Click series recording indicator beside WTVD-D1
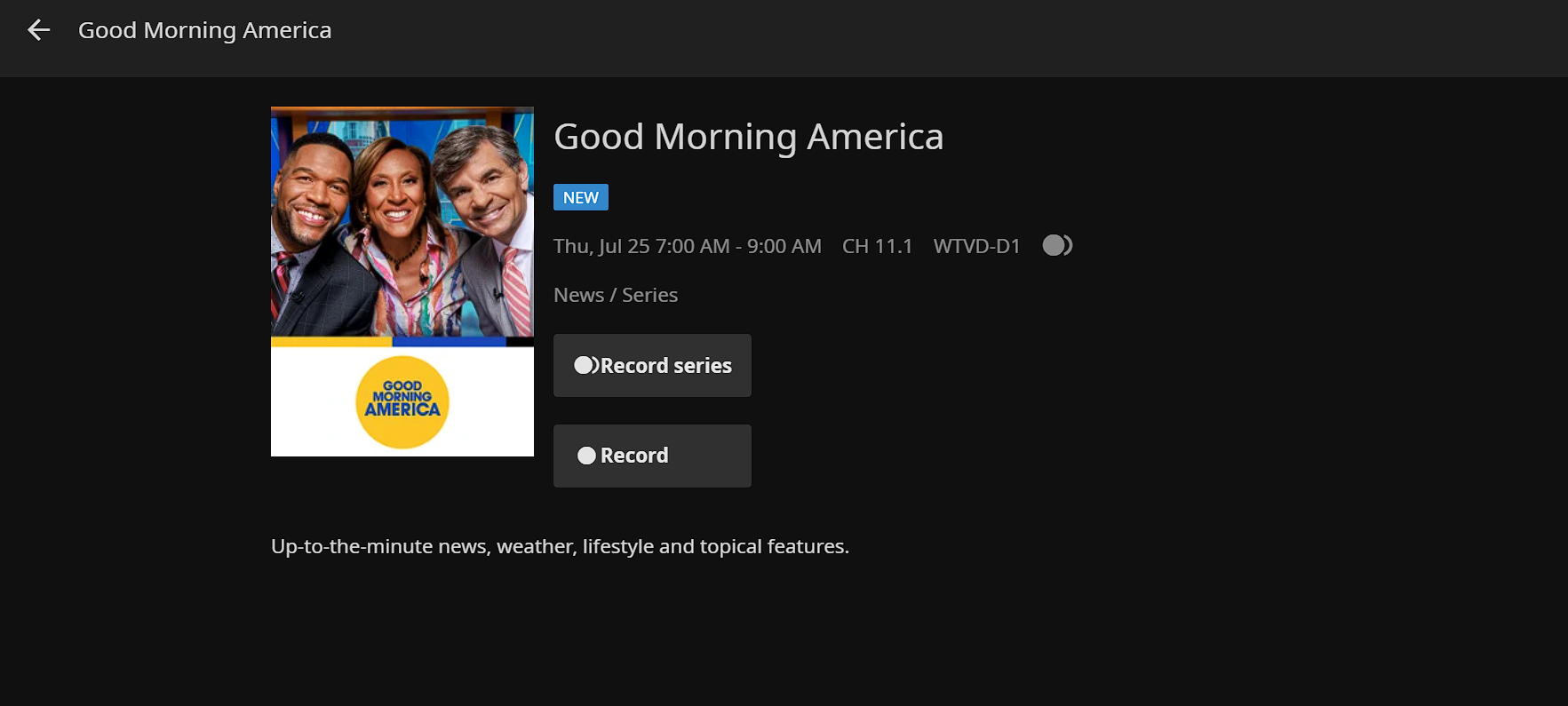This screenshot has width=1568, height=706. [x=1057, y=245]
